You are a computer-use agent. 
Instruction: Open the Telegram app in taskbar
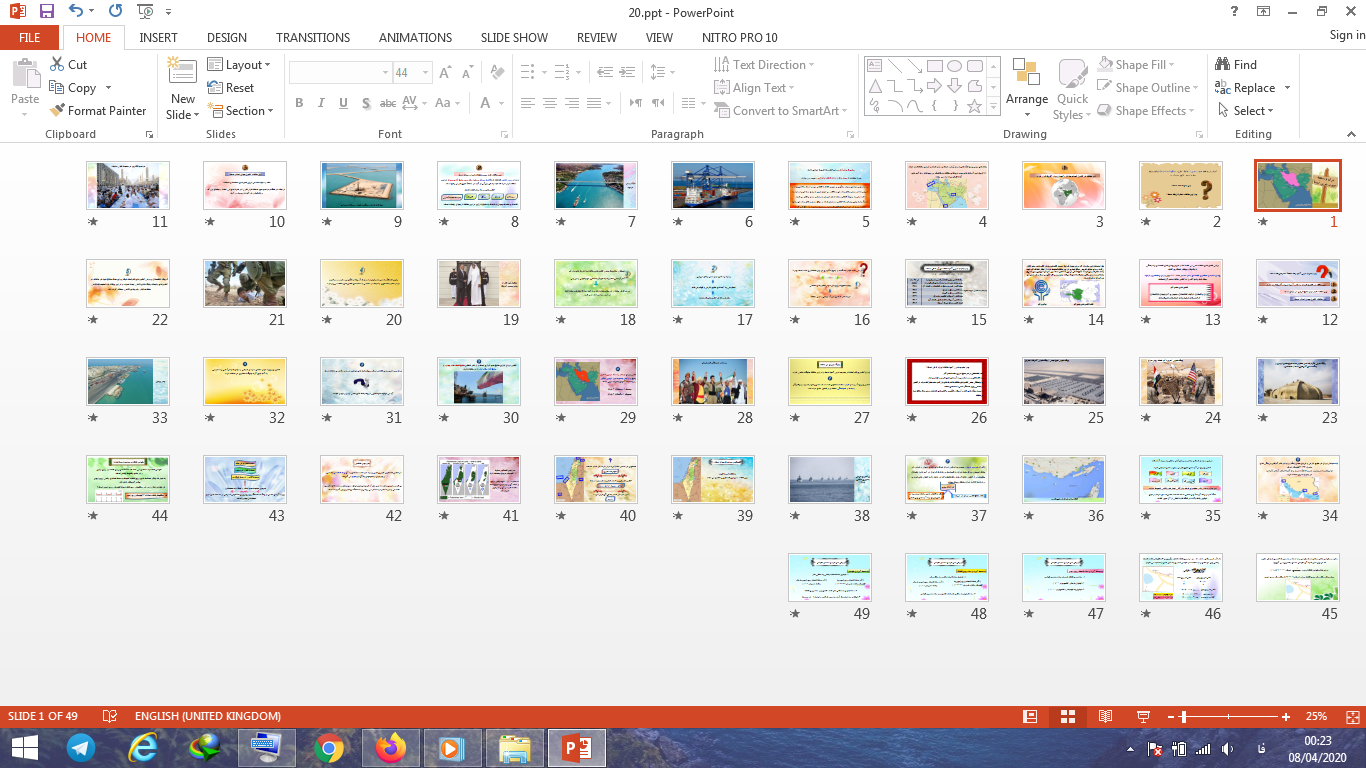pyautogui.click(x=81, y=747)
